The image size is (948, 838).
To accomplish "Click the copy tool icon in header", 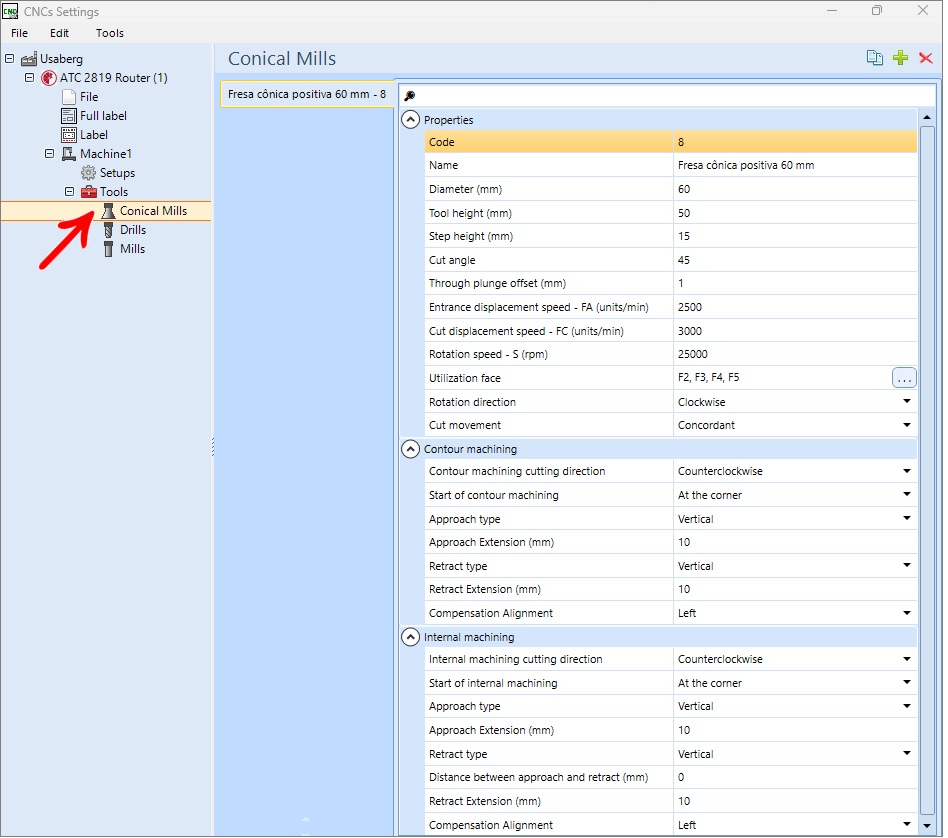I will [874, 58].
